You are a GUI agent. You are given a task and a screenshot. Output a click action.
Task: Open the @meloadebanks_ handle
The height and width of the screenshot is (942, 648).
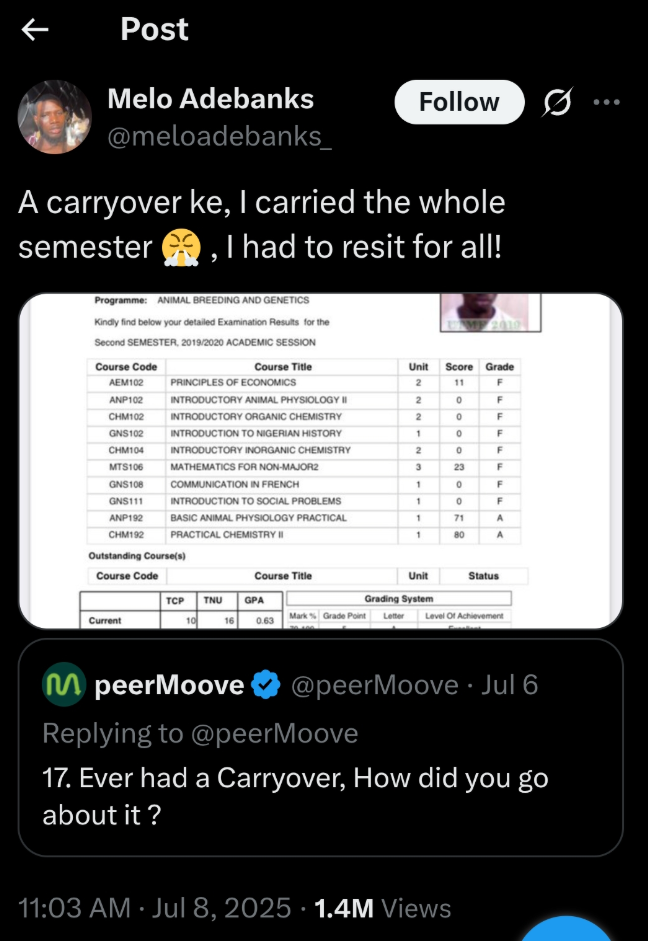coord(220,135)
